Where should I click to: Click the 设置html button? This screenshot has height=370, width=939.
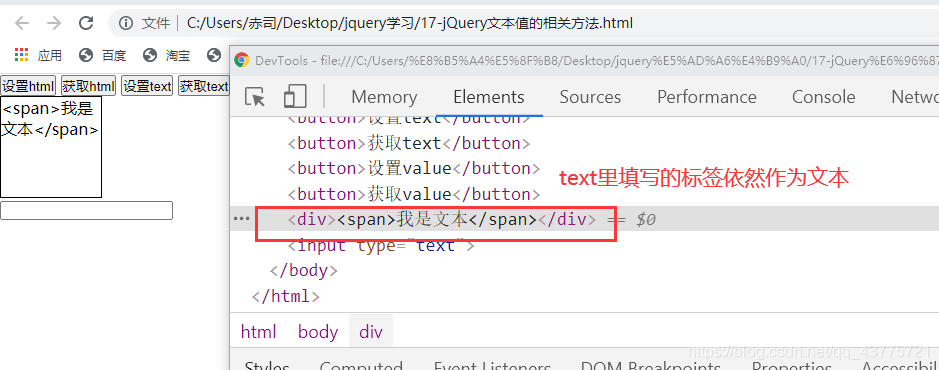[x=28, y=86]
